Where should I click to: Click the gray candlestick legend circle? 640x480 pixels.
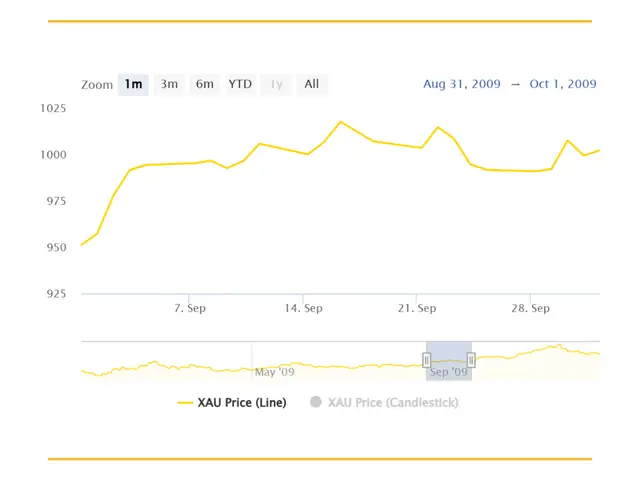pyautogui.click(x=316, y=402)
